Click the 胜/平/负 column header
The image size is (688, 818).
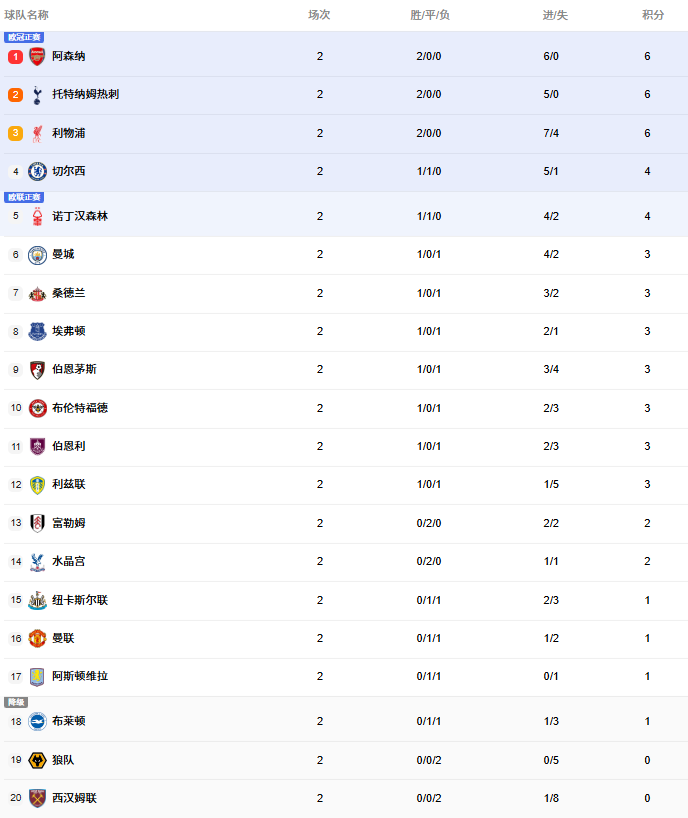[430, 15]
